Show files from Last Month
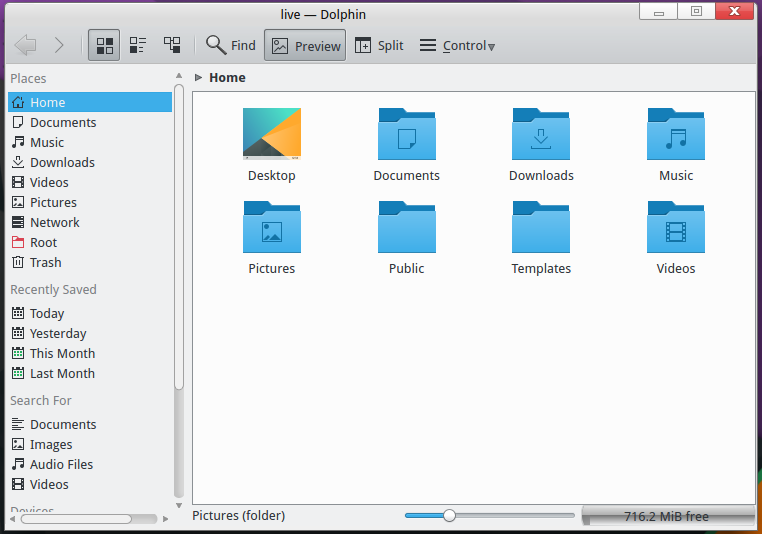The width and height of the screenshot is (762, 534). pyautogui.click(x=62, y=373)
